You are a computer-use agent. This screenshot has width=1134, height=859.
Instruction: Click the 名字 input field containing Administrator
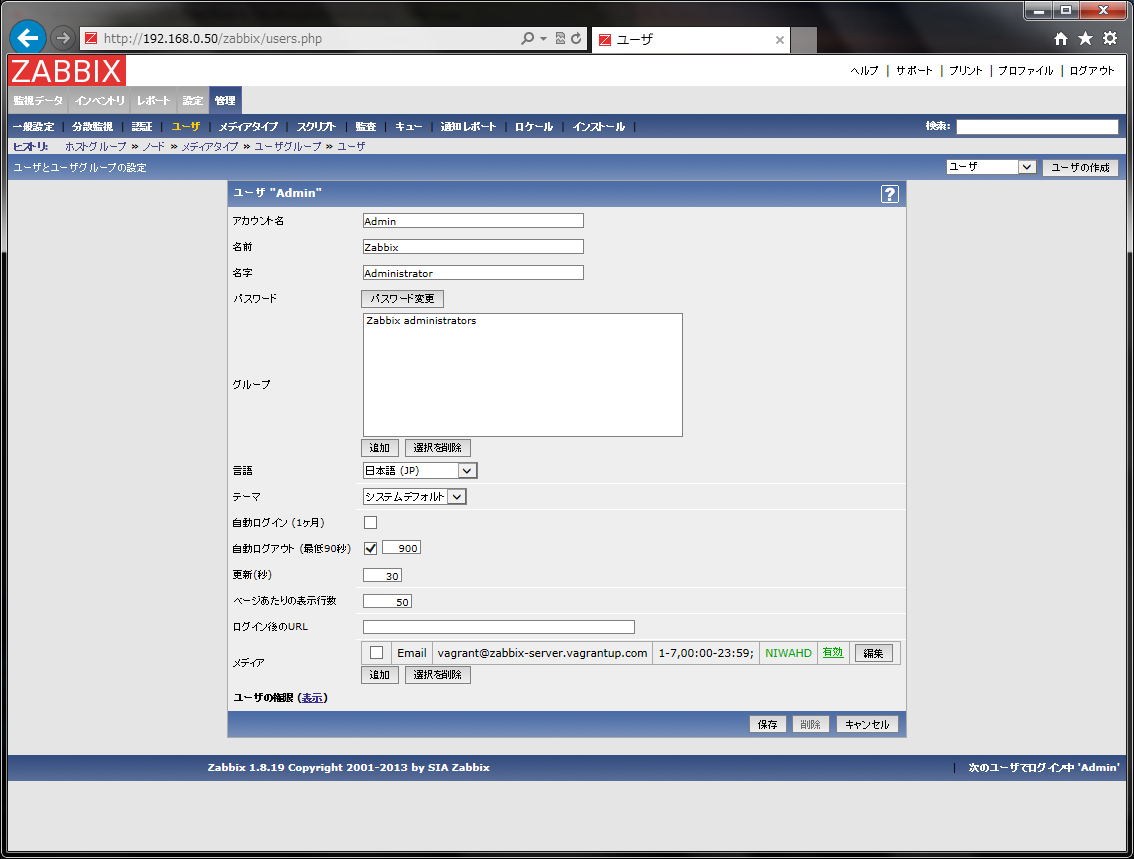coord(473,273)
